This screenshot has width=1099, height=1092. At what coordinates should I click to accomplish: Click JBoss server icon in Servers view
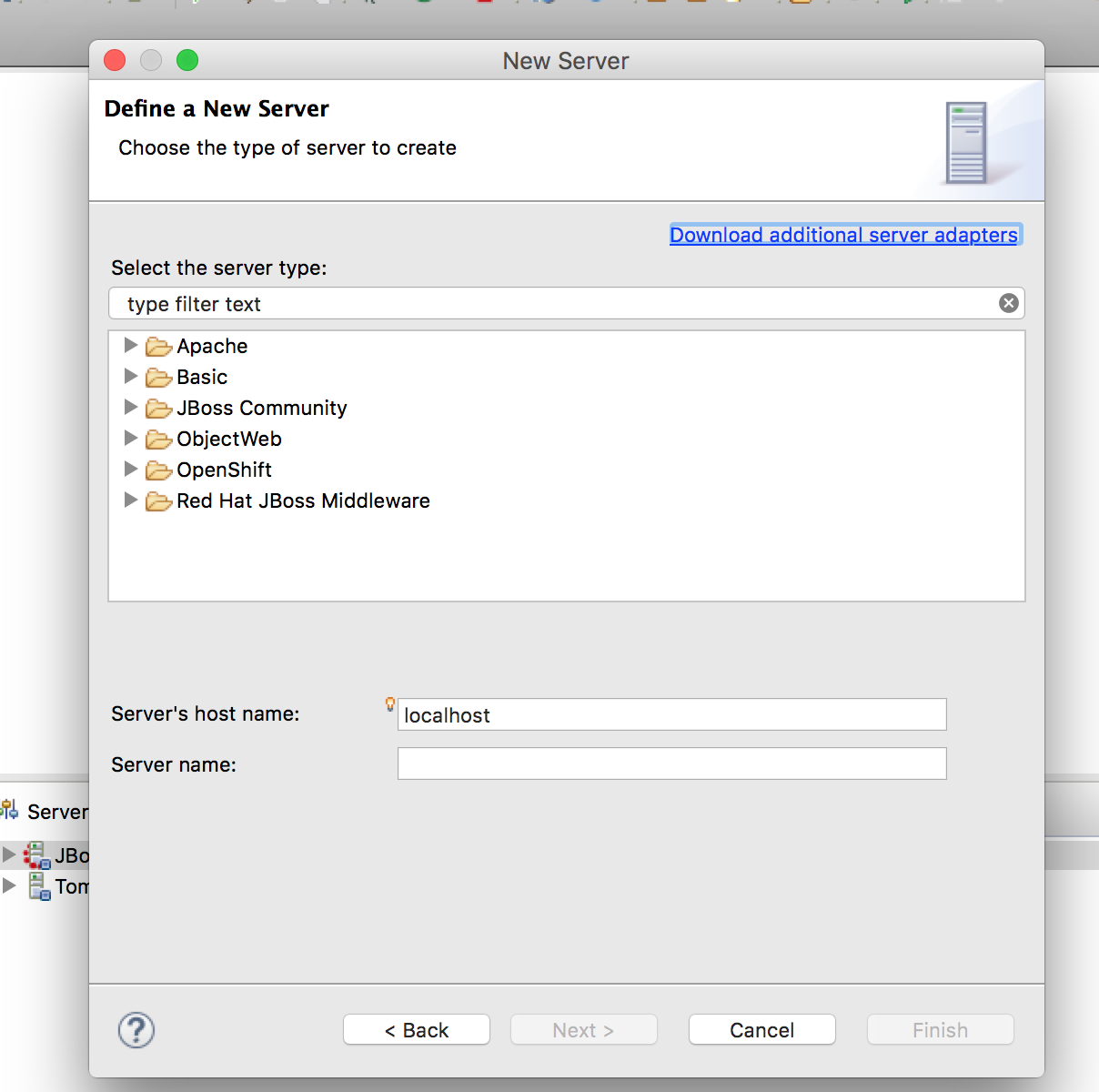pyautogui.click(x=37, y=855)
